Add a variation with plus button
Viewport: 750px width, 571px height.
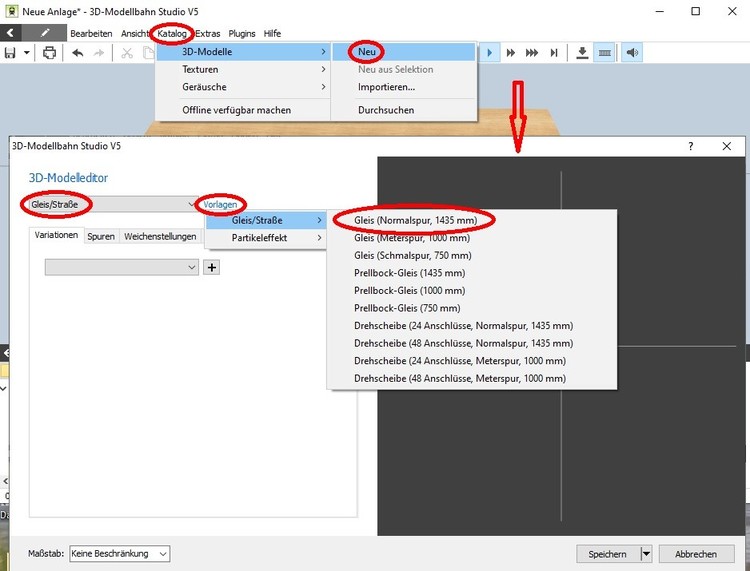211,267
